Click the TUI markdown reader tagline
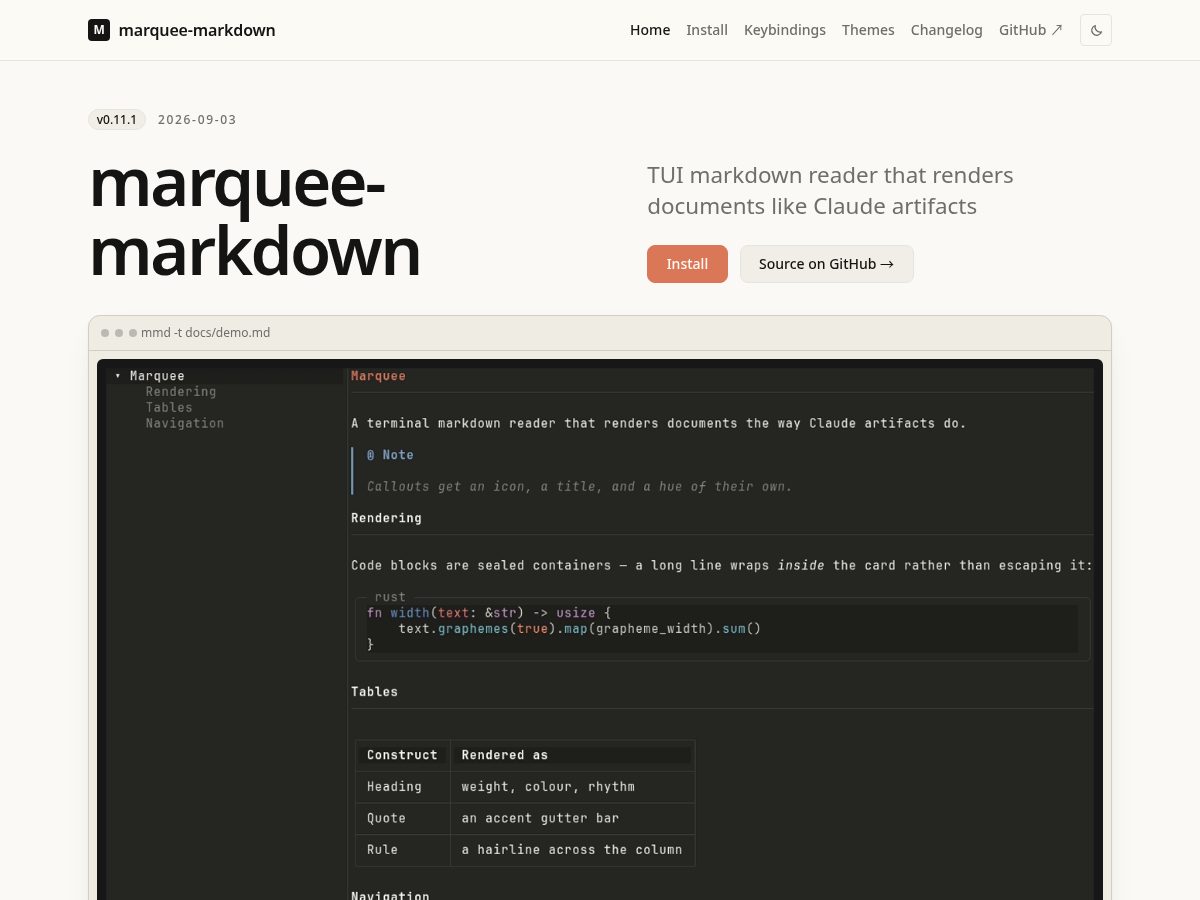 point(830,191)
